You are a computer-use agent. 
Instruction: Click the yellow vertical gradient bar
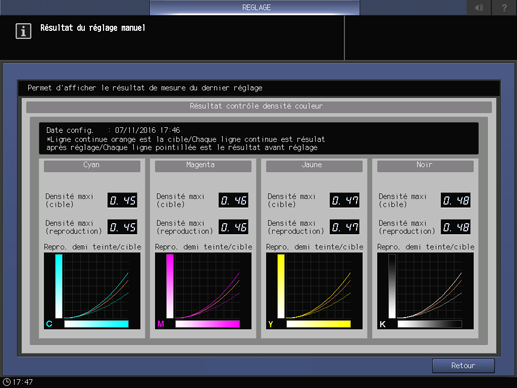[x=281, y=286]
